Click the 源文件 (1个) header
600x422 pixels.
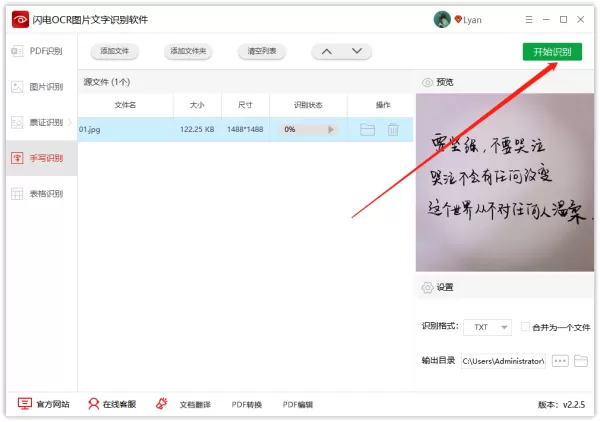pos(107,82)
